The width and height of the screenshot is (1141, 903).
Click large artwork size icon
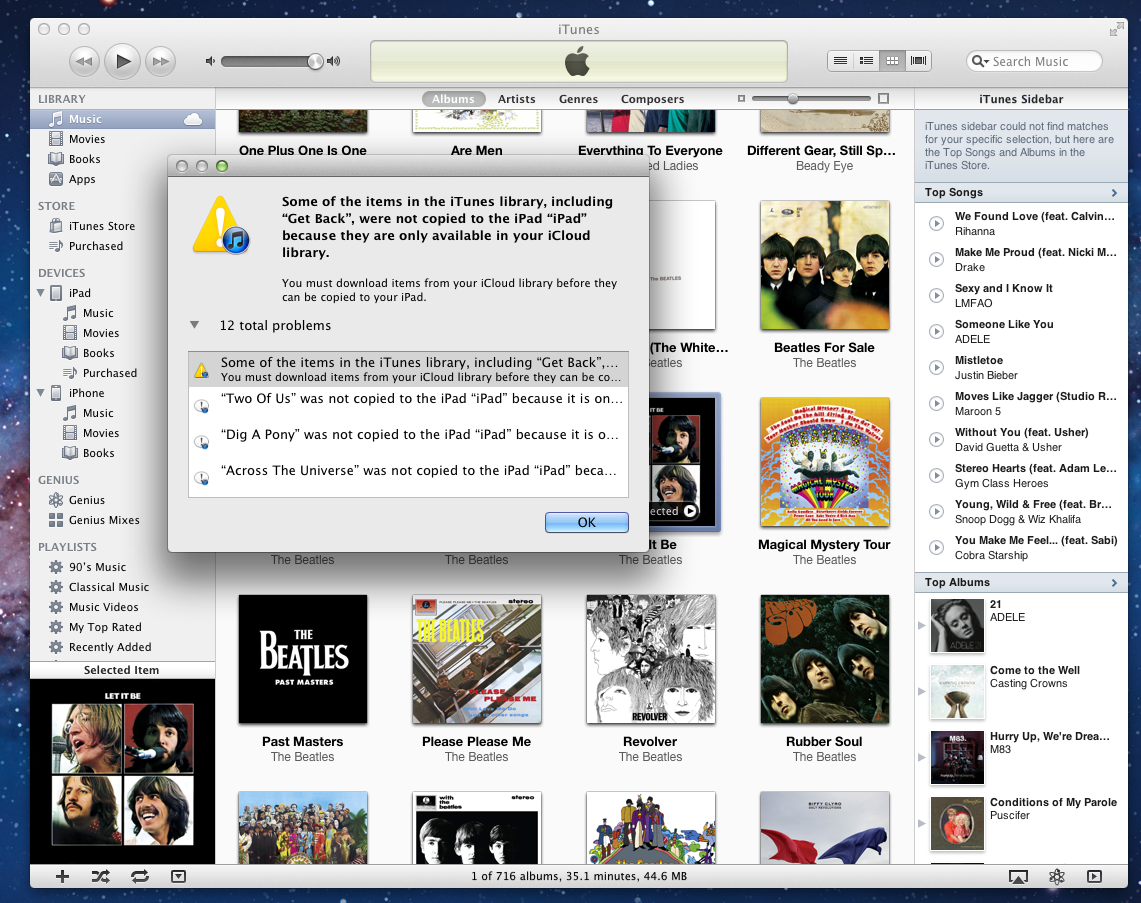coord(883,98)
